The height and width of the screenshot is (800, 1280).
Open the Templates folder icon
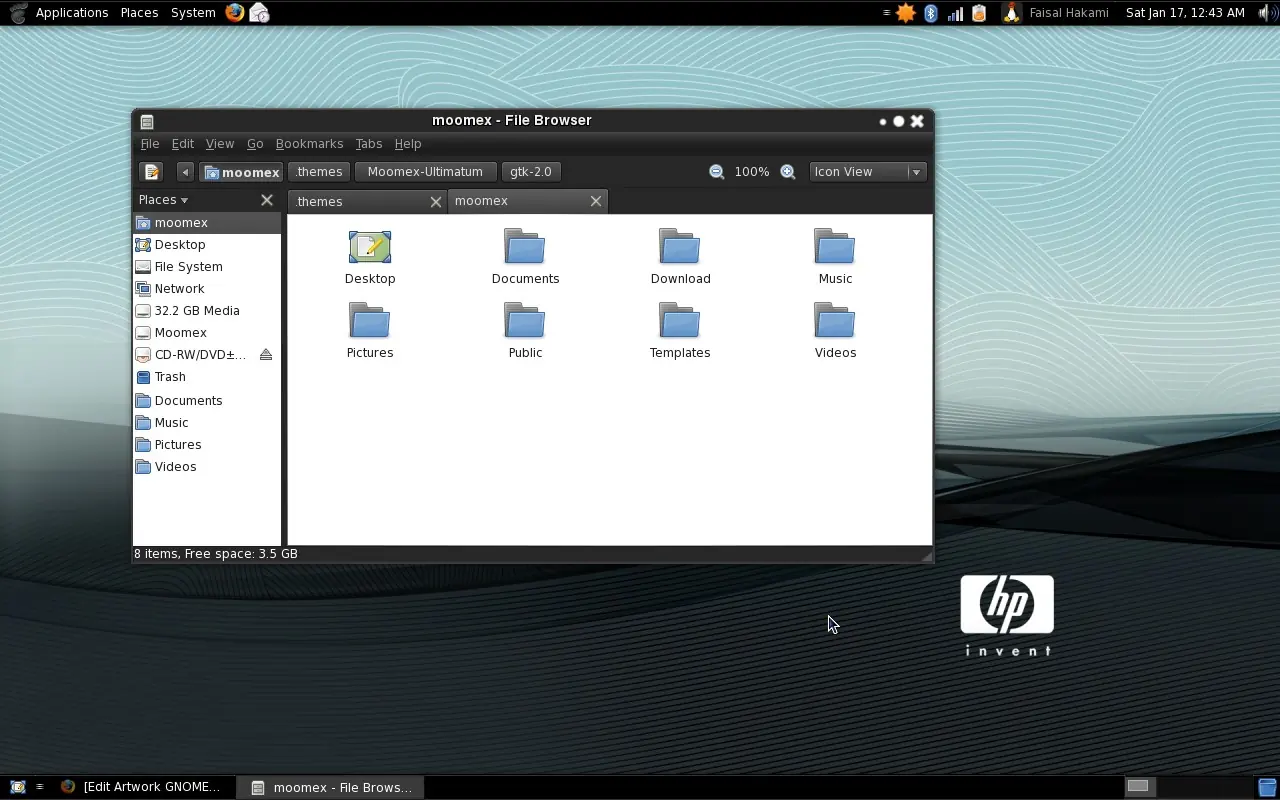pyautogui.click(x=680, y=331)
